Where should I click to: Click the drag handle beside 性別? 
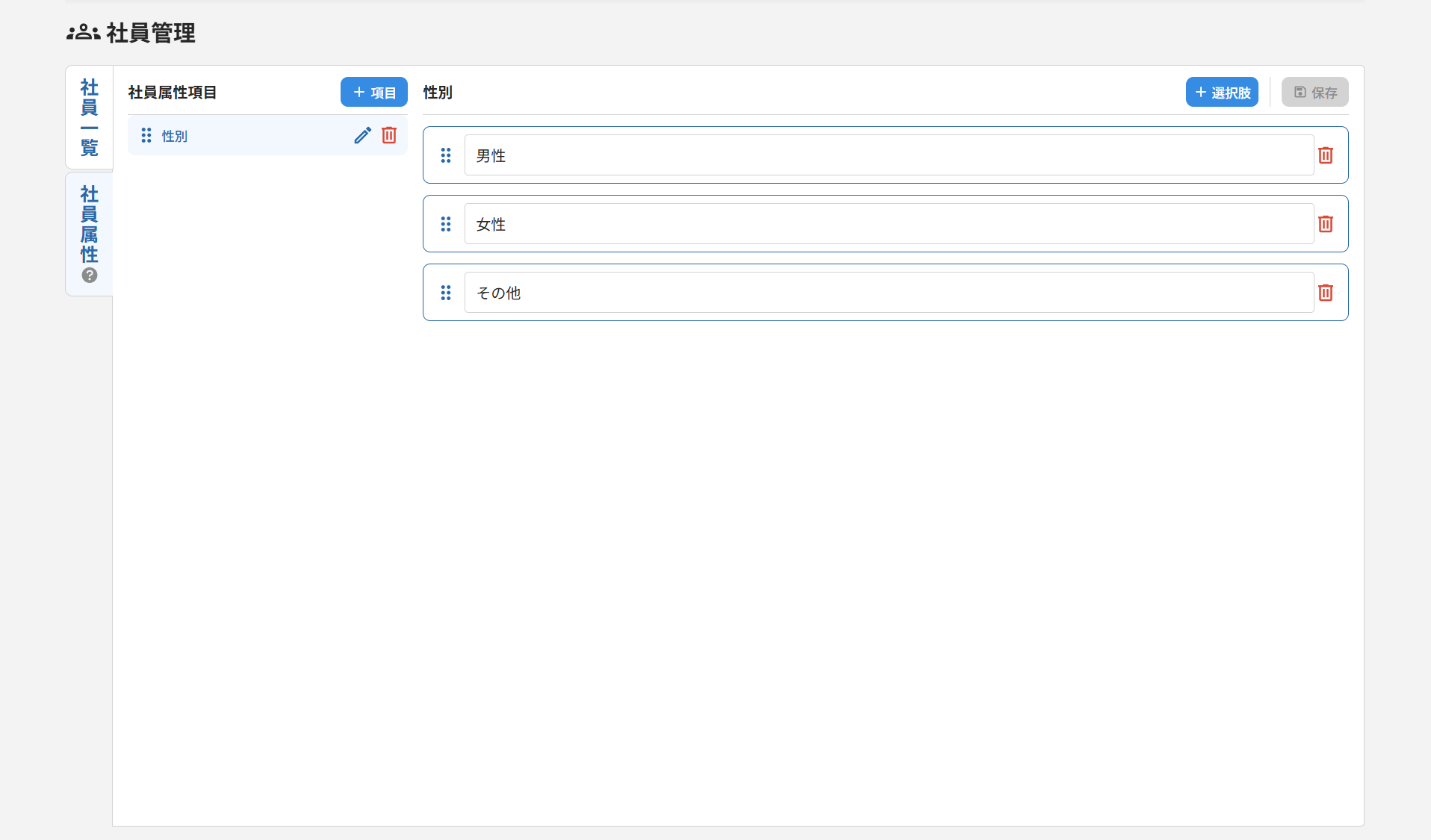coord(146,135)
